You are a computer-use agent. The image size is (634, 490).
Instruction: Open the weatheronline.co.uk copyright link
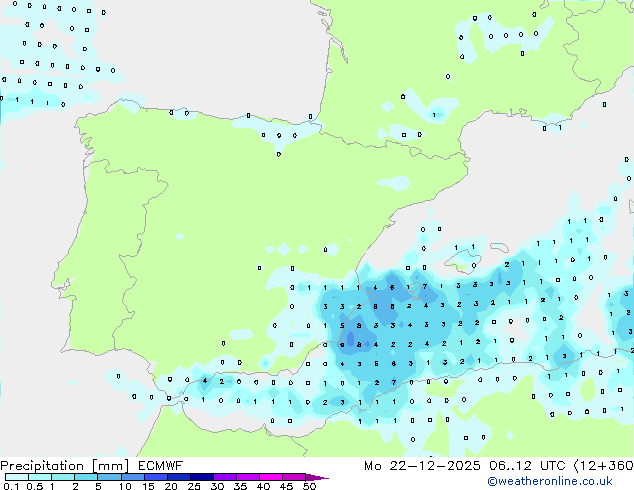550,481
